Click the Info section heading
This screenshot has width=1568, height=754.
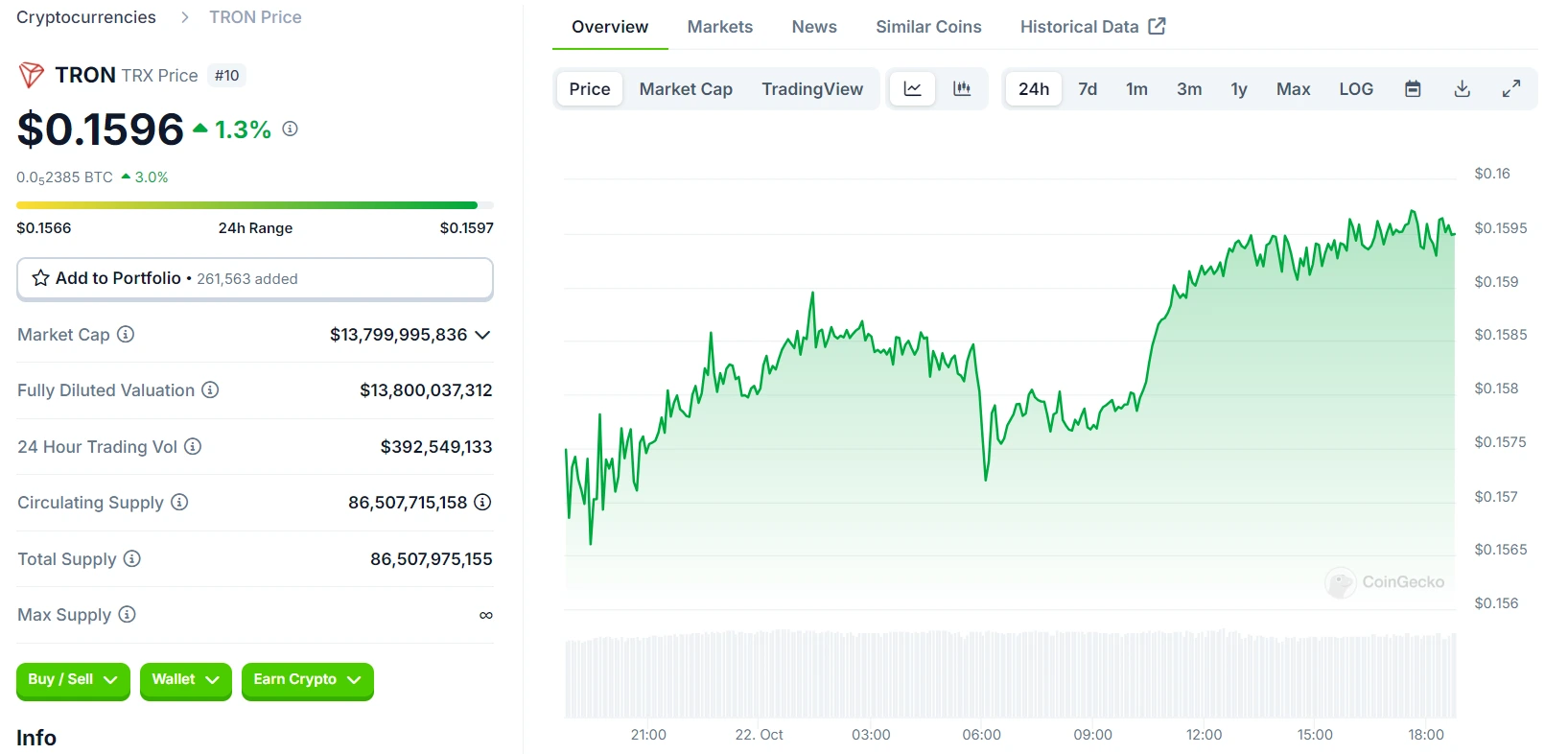pos(36,738)
